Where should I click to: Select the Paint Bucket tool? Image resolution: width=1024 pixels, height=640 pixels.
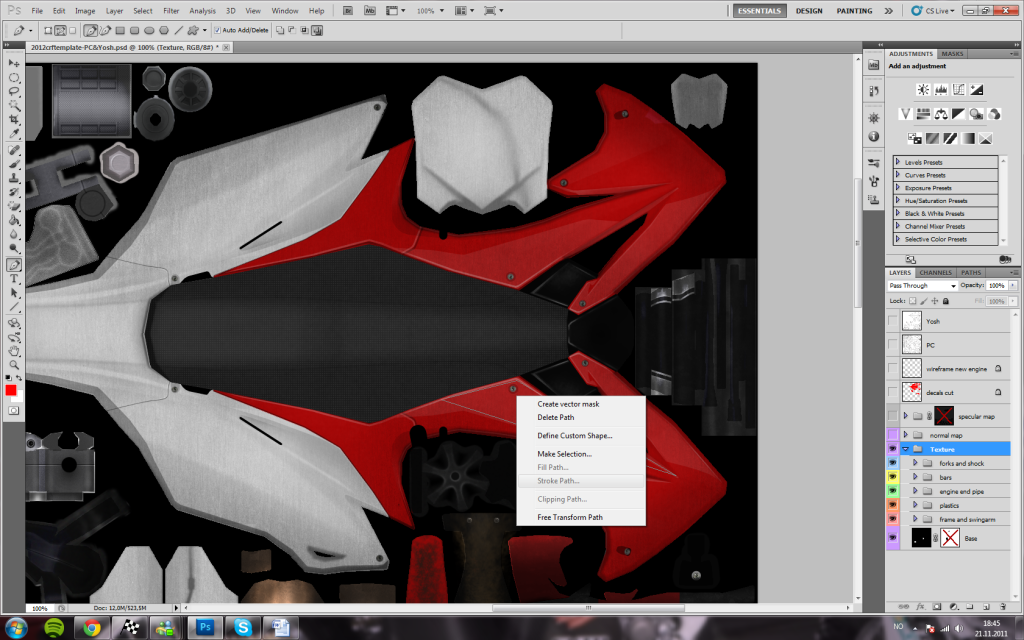tap(14, 221)
